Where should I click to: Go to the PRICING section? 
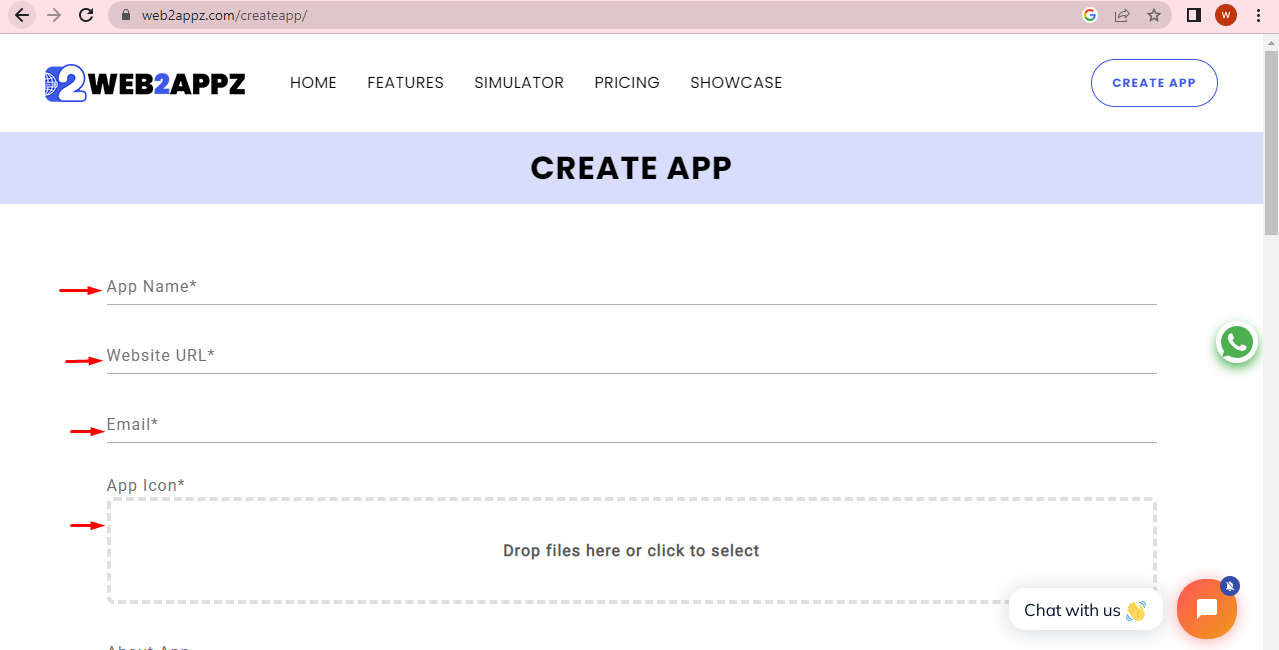[626, 83]
